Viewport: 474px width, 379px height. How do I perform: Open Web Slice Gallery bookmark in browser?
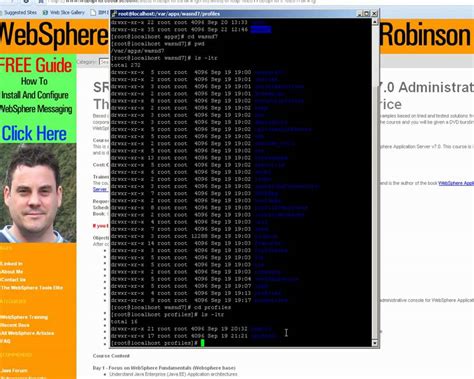click(x=67, y=12)
